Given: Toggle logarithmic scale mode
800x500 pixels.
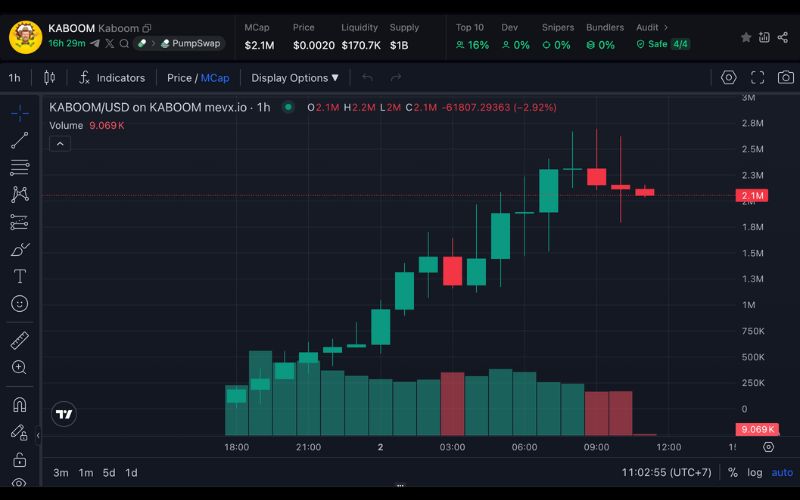Looking at the screenshot, I should (x=755, y=472).
